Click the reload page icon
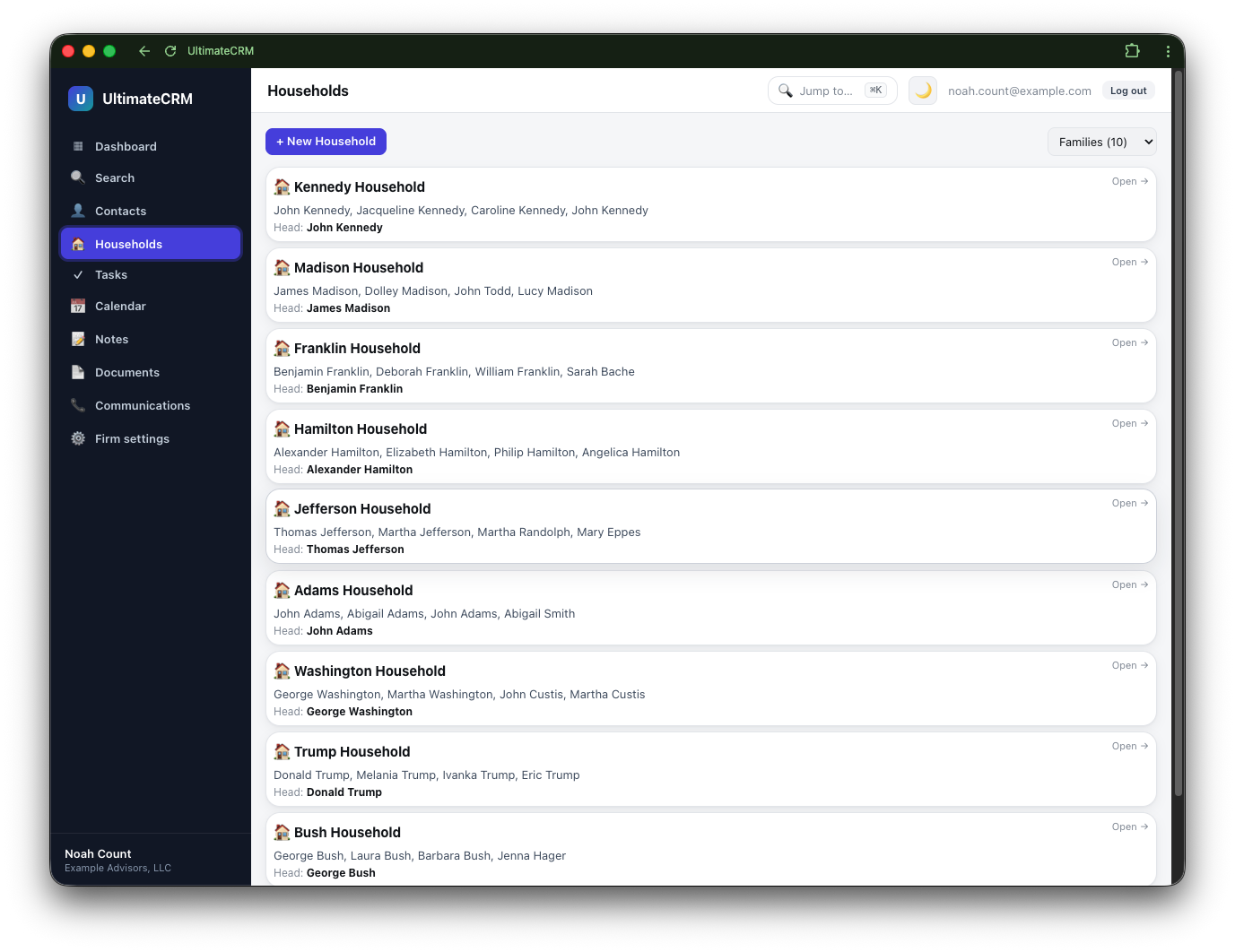This screenshot has height=952, width=1235. point(170,51)
